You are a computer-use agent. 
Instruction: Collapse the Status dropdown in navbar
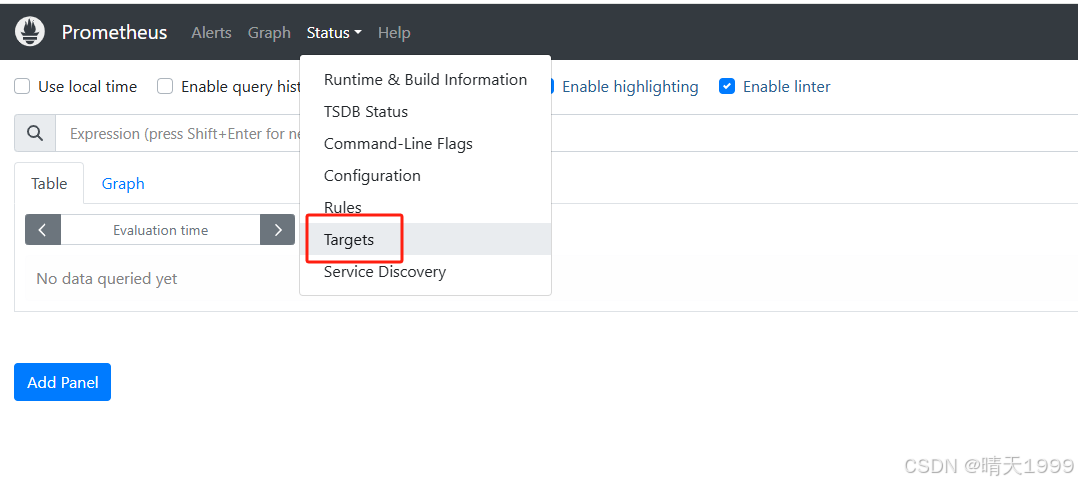coord(334,32)
